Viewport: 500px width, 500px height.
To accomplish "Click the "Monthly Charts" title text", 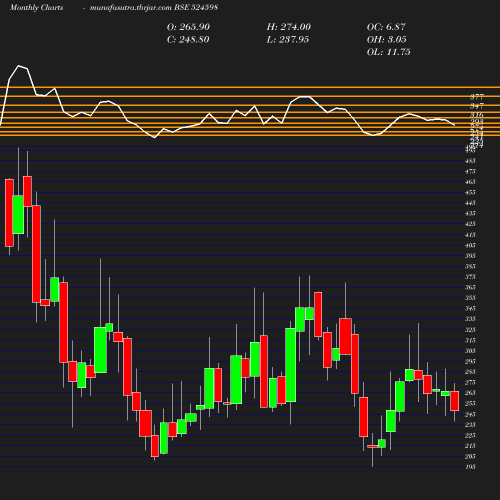I will pos(36,8).
